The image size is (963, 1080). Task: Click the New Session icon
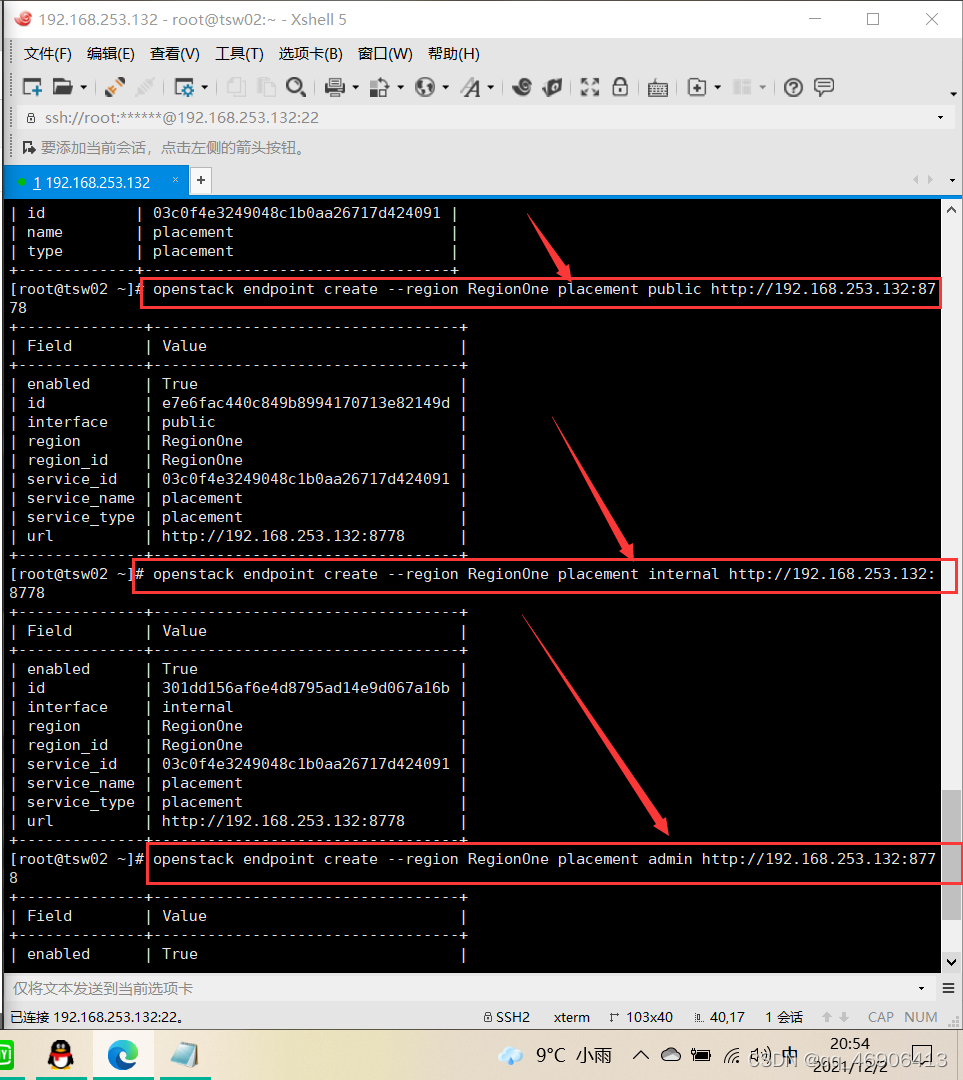32,87
